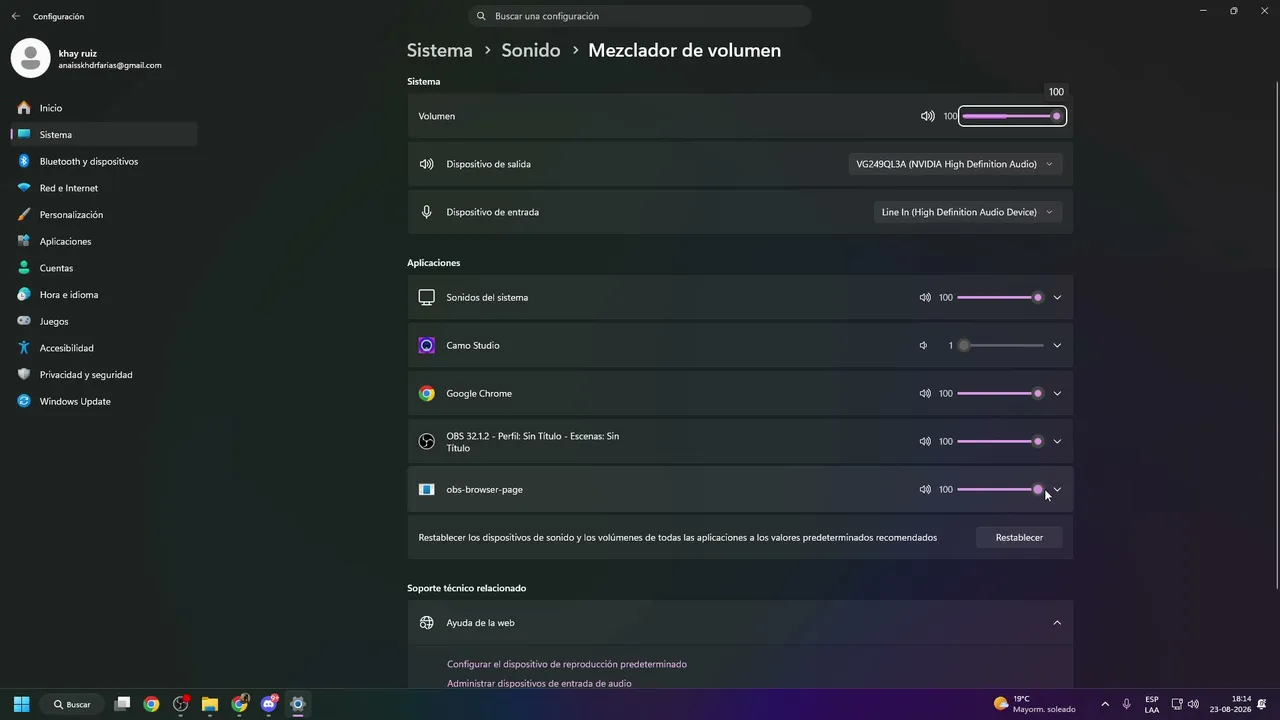
Task: Click the taskbar Settings gear icon
Action: tap(298, 704)
